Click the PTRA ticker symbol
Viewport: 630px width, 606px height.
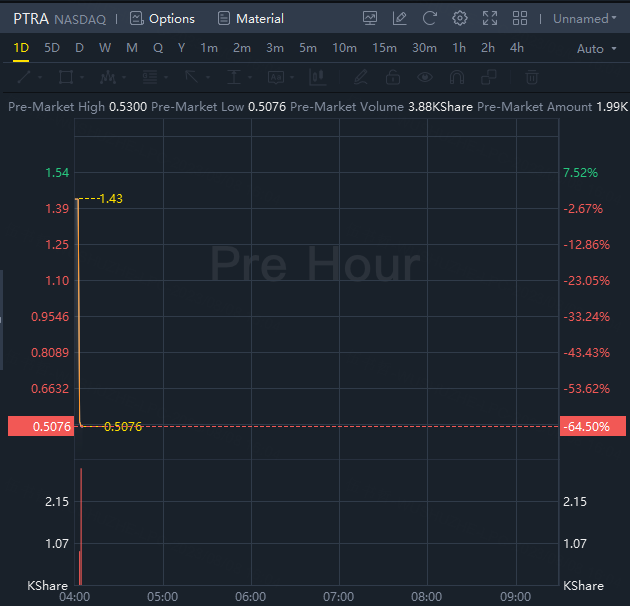(30, 18)
